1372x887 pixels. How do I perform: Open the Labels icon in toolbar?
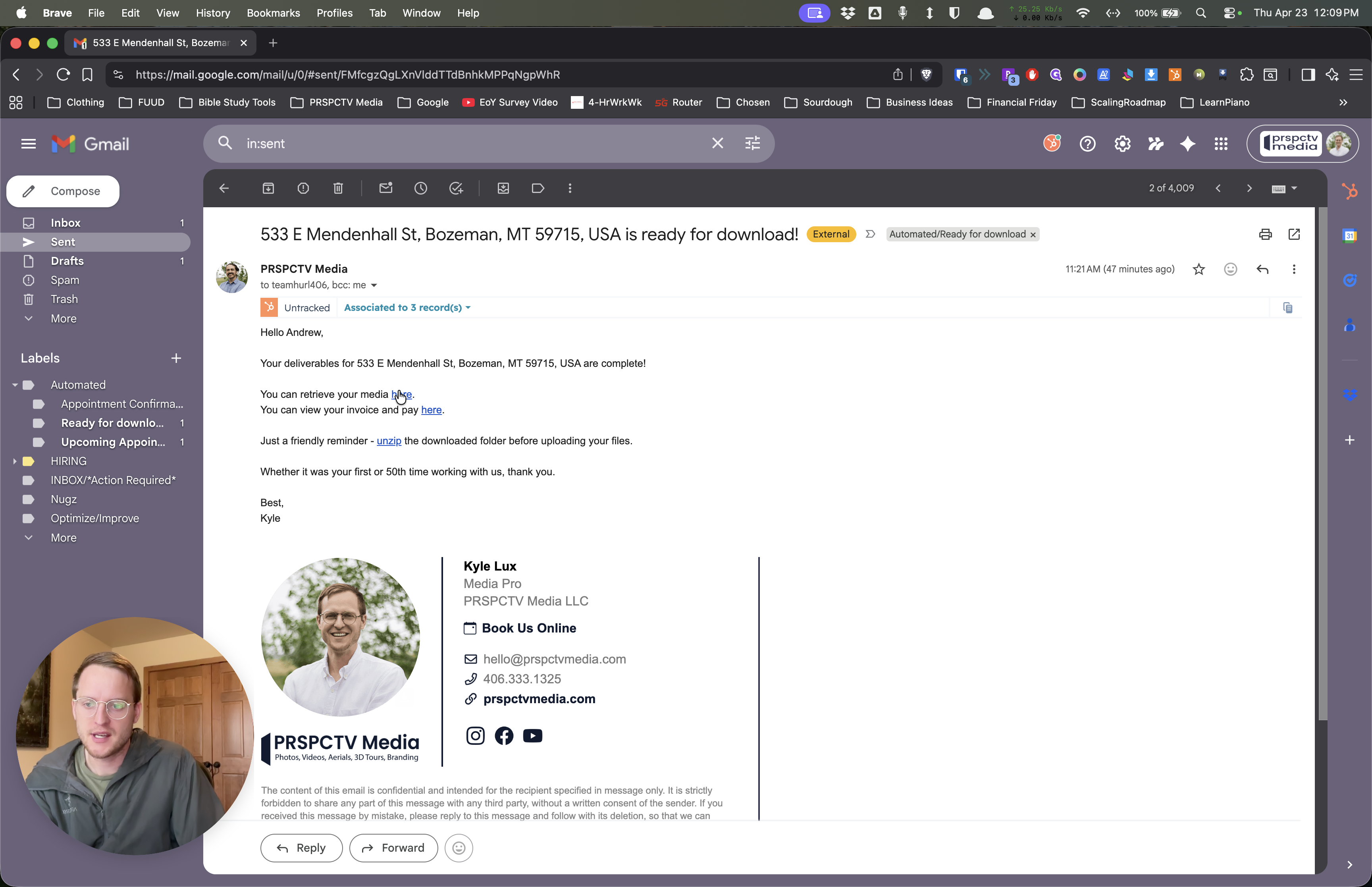(x=538, y=188)
